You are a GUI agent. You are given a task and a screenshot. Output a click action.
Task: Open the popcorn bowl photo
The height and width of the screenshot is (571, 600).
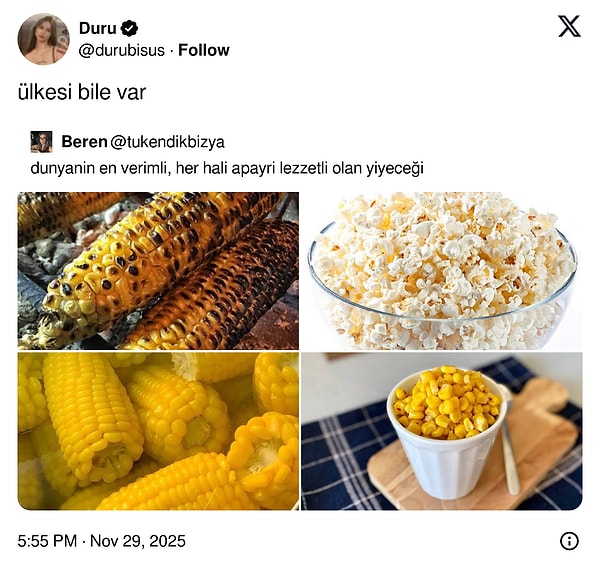tap(442, 271)
